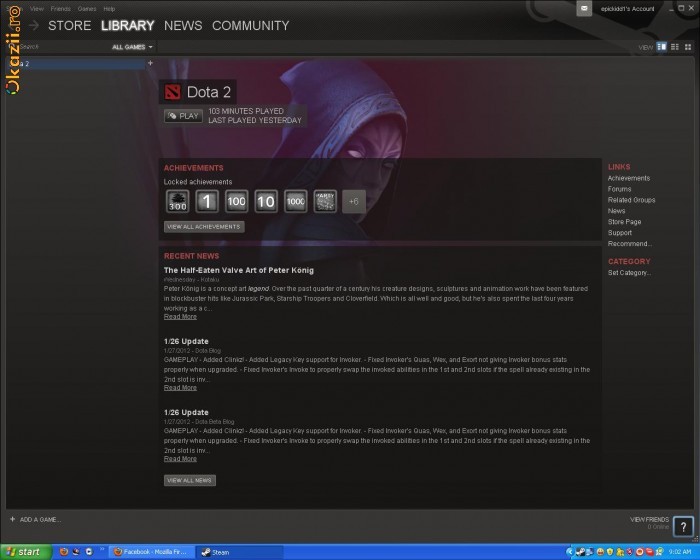Read More on Dota Blog 1/26 Update
Image resolution: width=700 pixels, height=560 pixels.
pyautogui.click(x=180, y=388)
